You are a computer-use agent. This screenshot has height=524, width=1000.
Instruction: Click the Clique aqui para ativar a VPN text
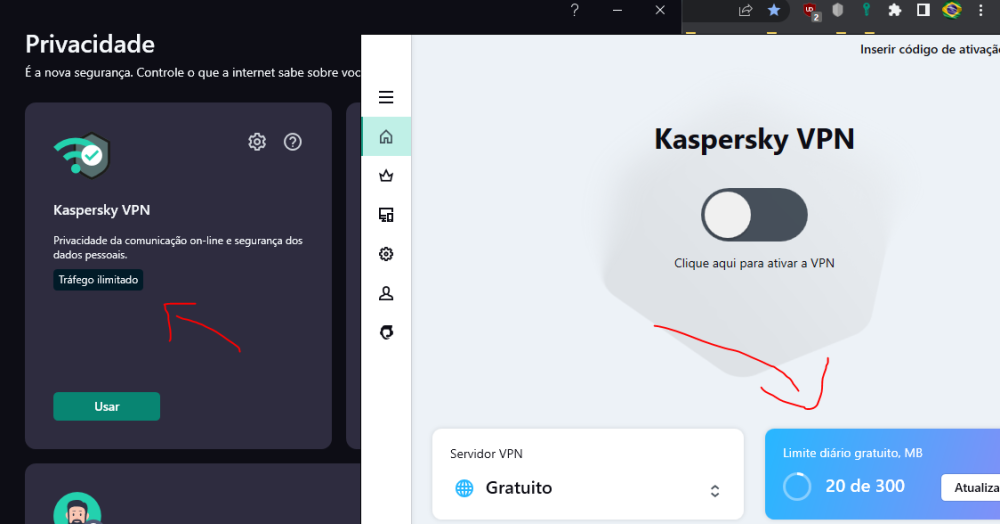(754, 263)
